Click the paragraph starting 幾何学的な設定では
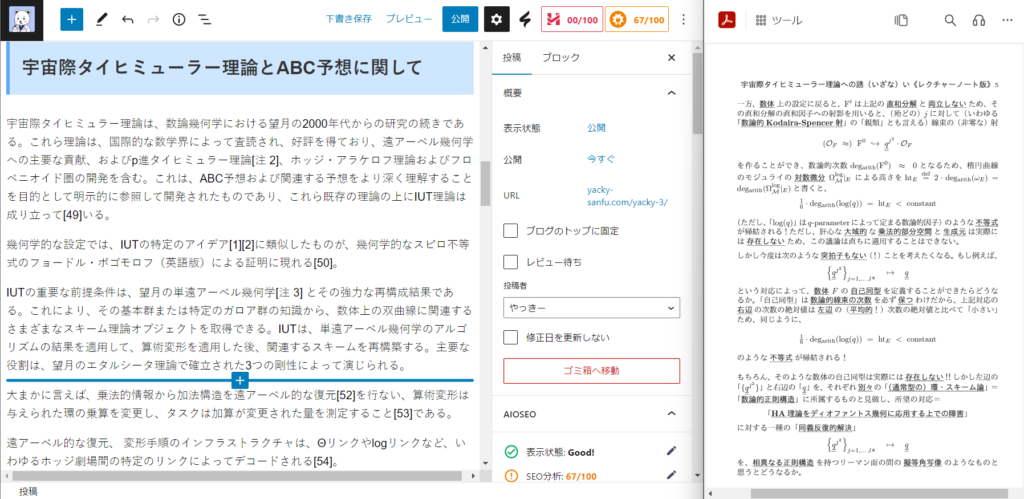This screenshot has width=1024, height=499. [240, 254]
